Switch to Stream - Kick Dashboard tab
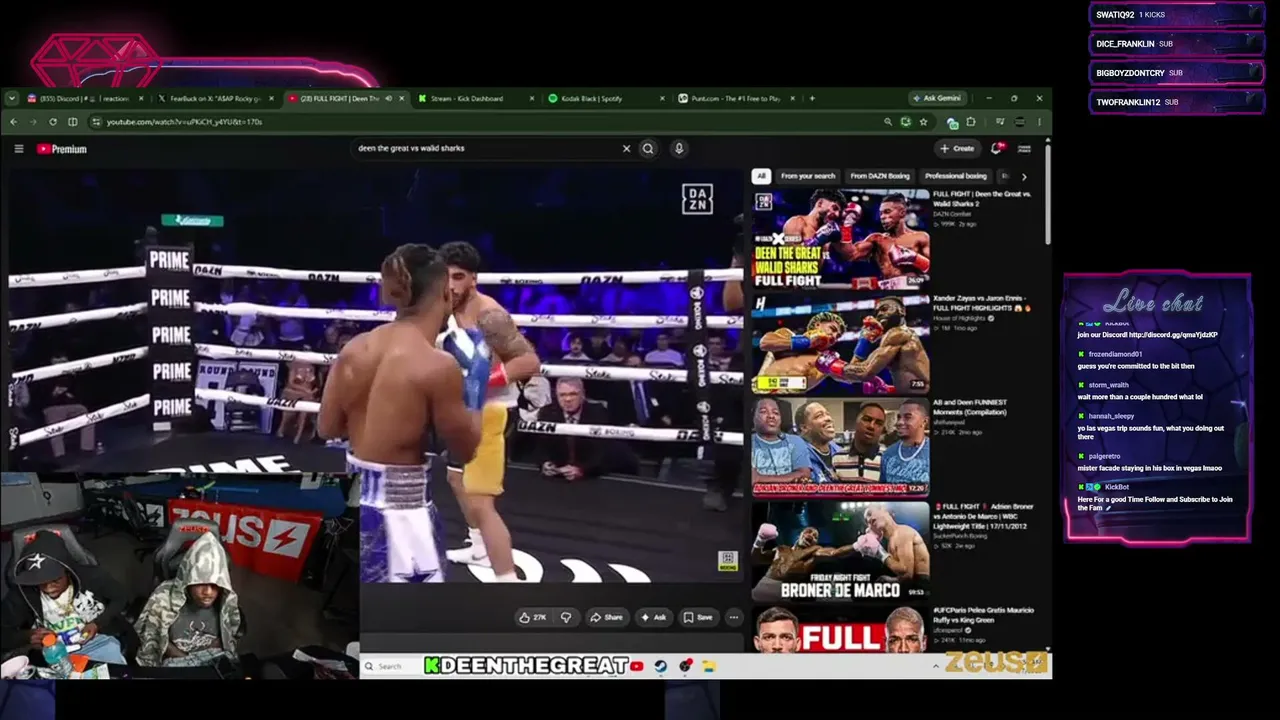Image resolution: width=1280 pixels, height=720 pixels. [476, 99]
